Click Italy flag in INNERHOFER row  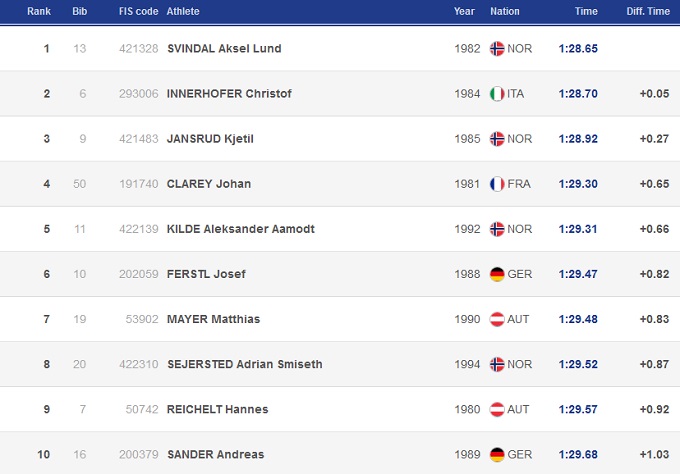coord(497,94)
